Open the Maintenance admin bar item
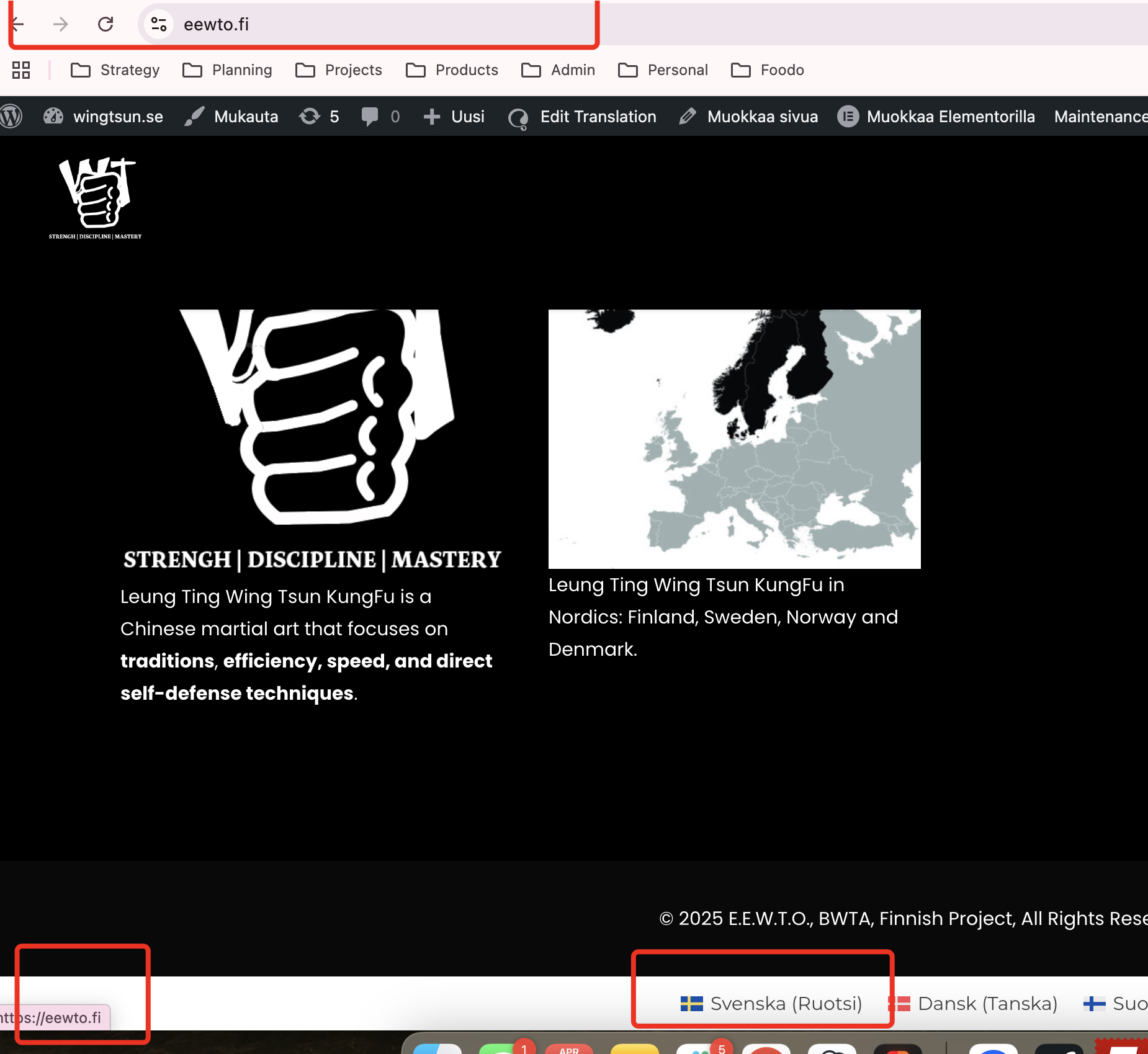The image size is (1148, 1054). coord(1101,117)
